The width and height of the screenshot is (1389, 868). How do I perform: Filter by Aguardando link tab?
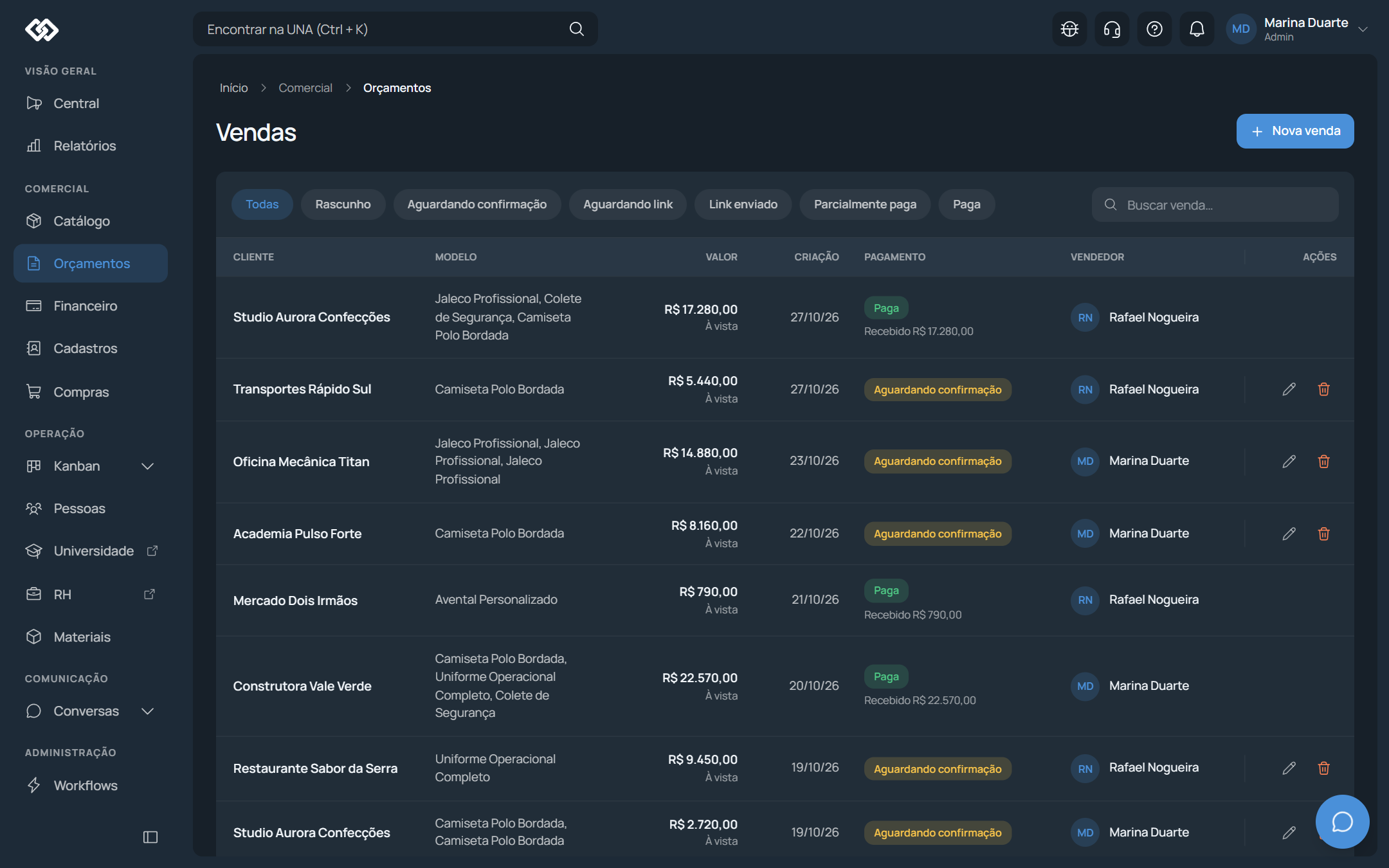click(x=628, y=204)
